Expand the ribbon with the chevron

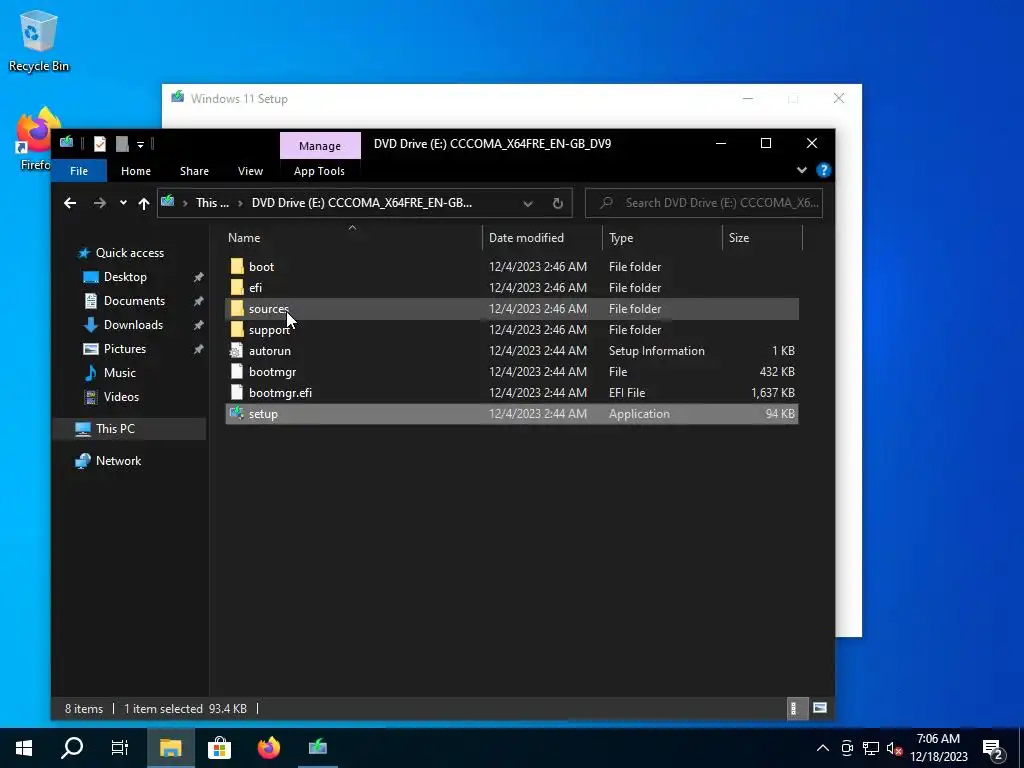point(801,170)
